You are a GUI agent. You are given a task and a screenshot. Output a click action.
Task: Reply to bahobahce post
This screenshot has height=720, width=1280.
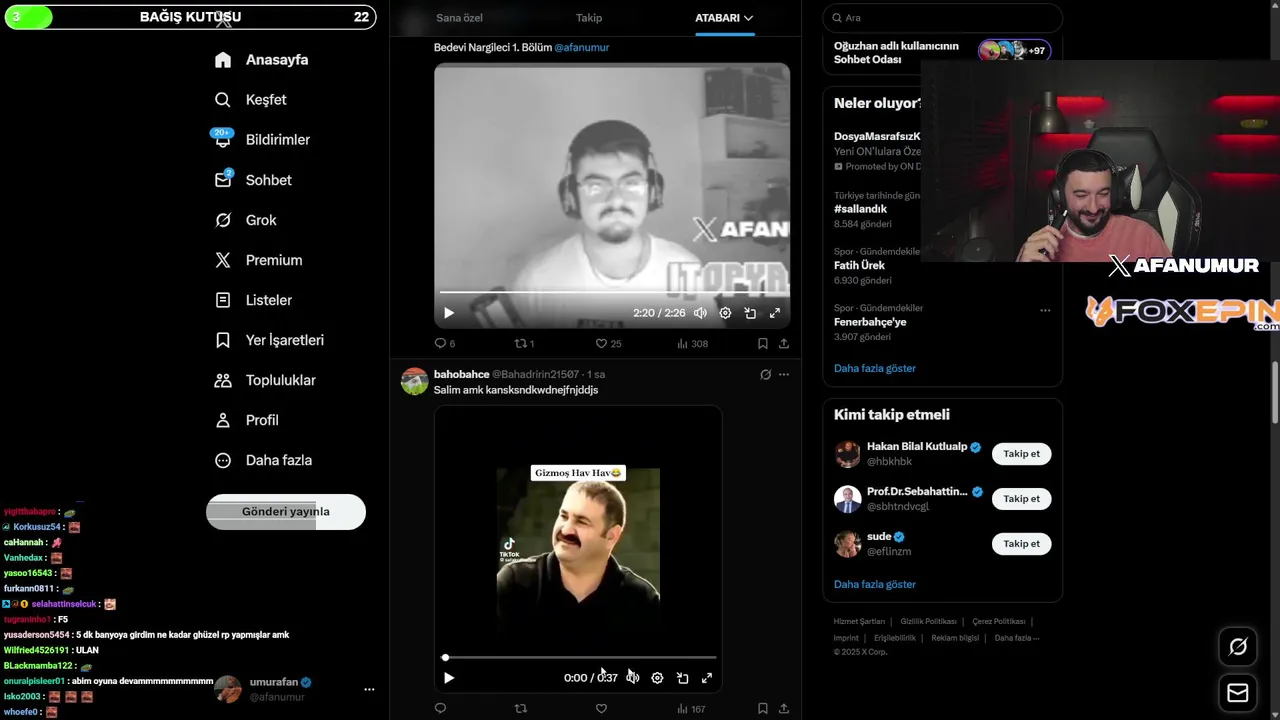pos(440,709)
